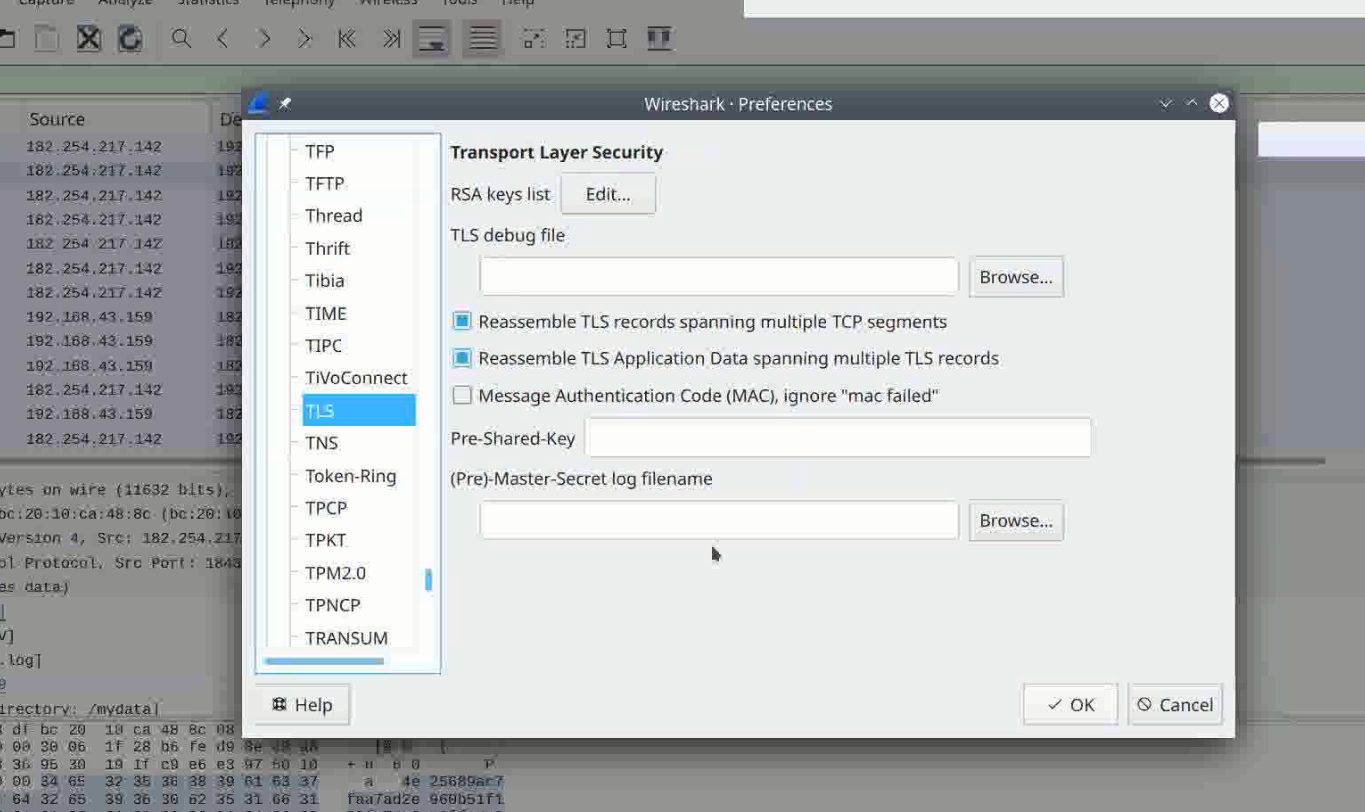
Task: Go back in packet history arrow
Action: pyautogui.click(x=222, y=39)
